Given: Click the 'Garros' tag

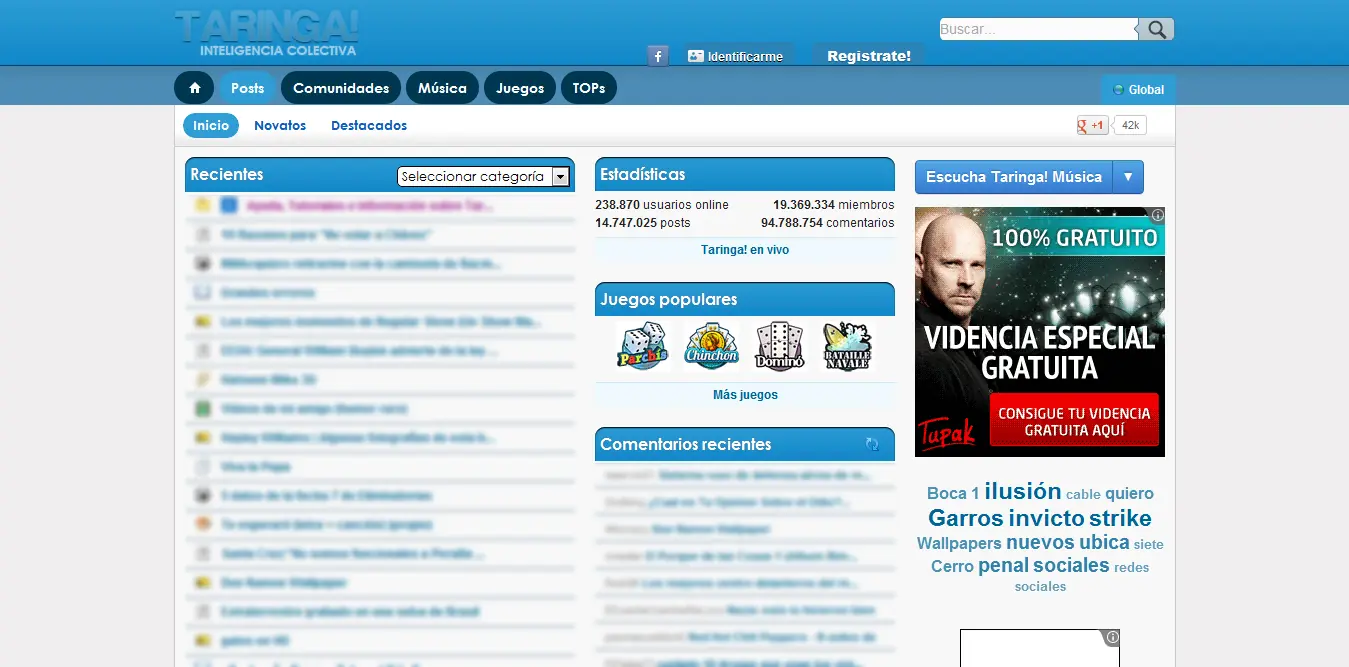Looking at the screenshot, I should pos(966,518).
